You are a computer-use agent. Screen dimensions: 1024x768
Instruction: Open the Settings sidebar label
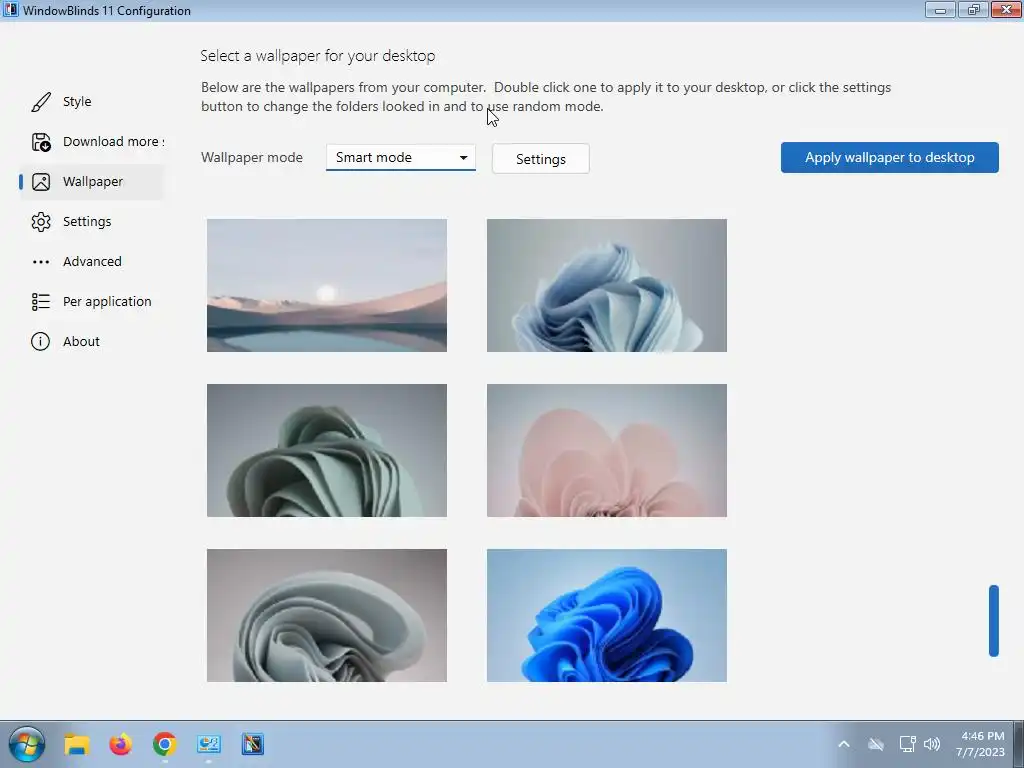[87, 221]
